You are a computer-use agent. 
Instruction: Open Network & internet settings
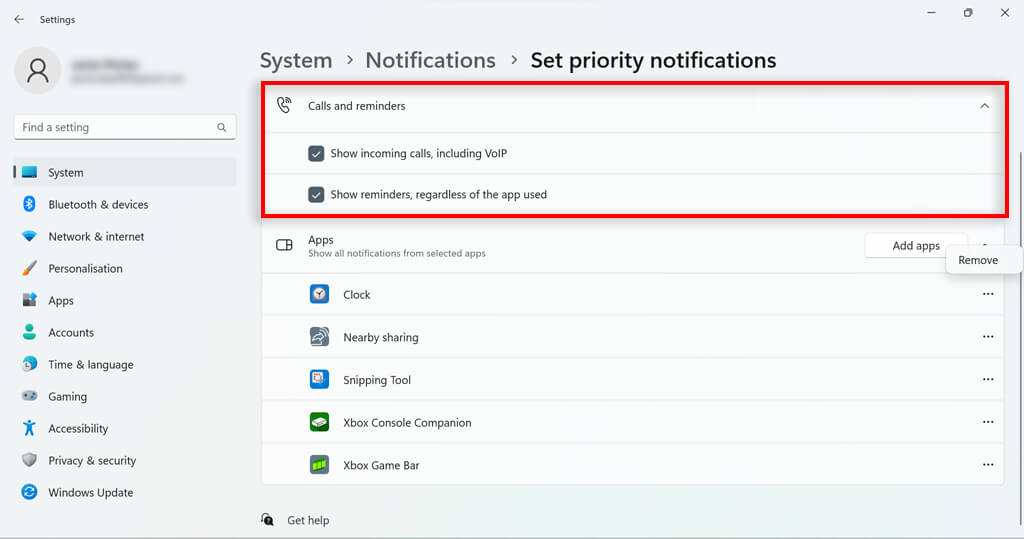point(96,236)
